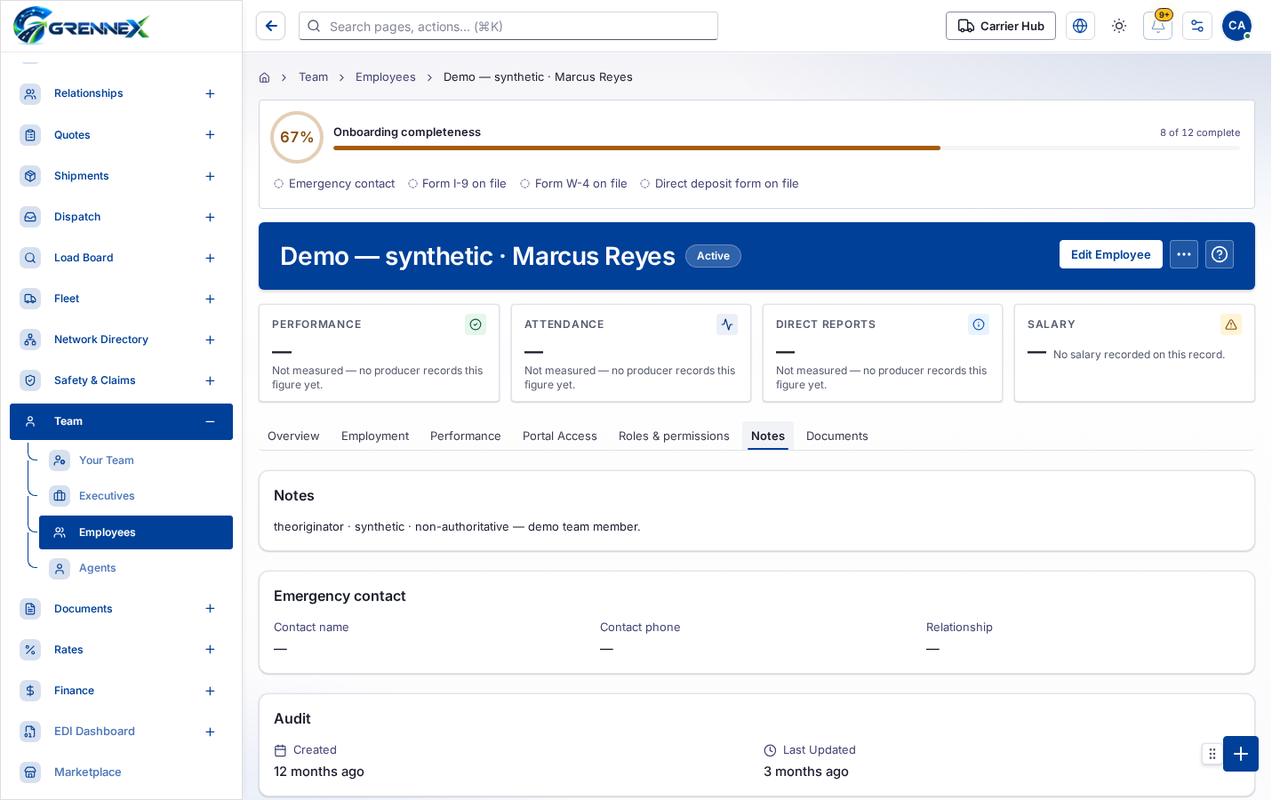Open the Roles & permissions tab

click(x=674, y=436)
